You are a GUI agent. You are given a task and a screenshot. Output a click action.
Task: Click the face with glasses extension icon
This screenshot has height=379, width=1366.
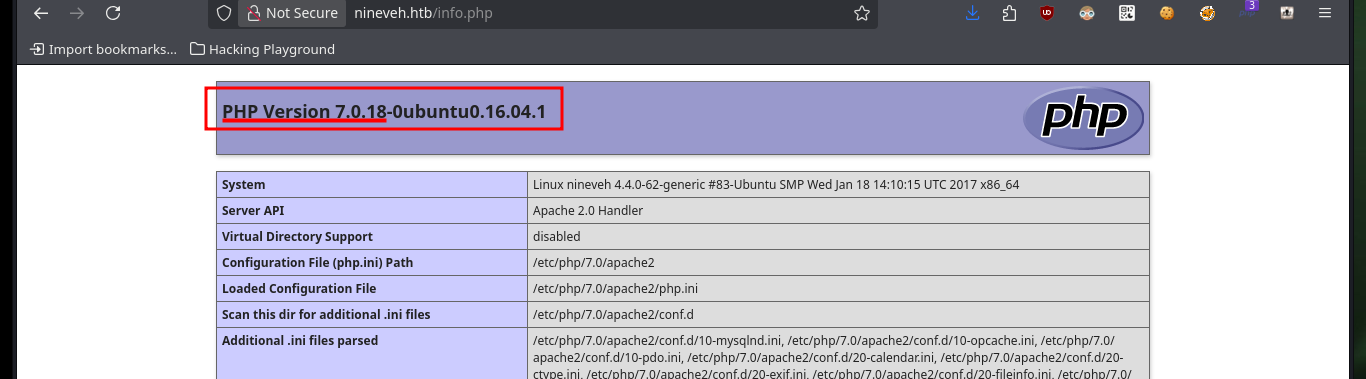[1088, 14]
